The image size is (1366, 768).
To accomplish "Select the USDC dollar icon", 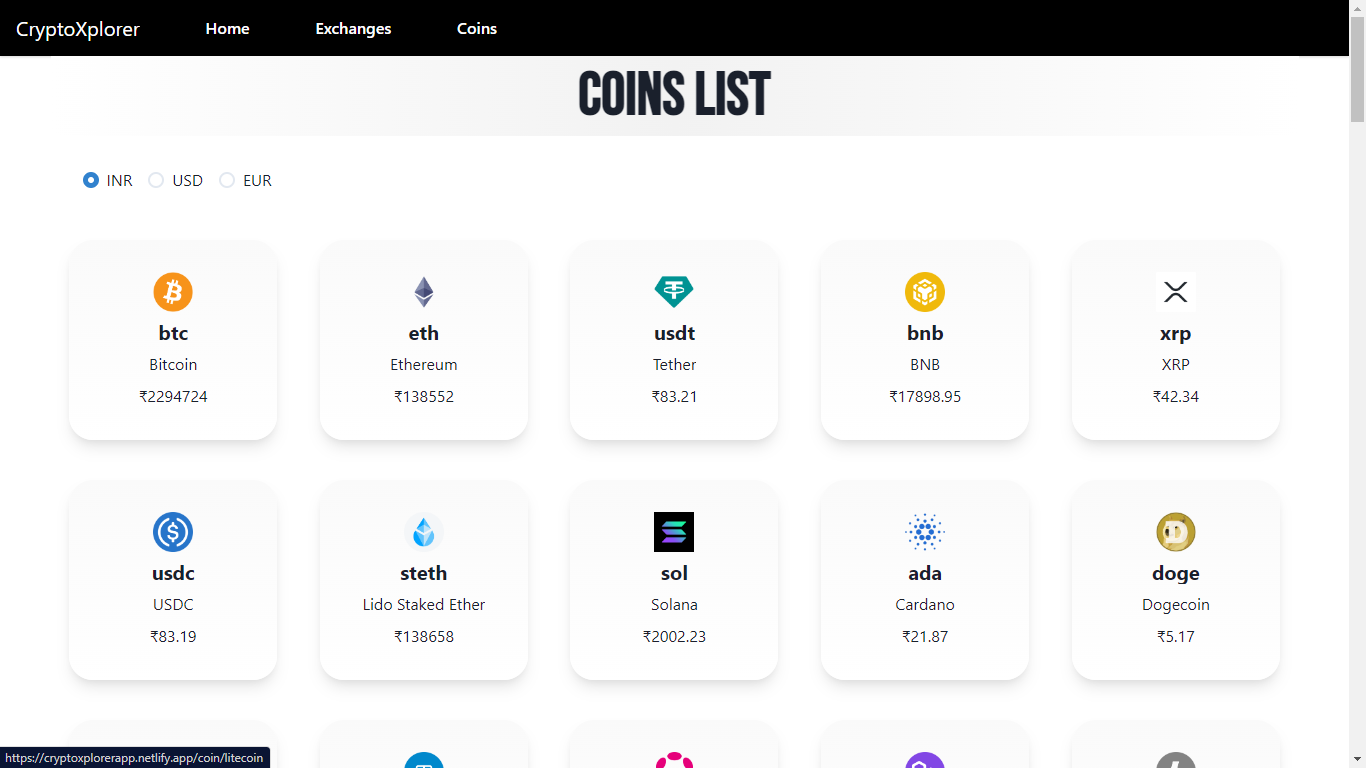I will (173, 532).
